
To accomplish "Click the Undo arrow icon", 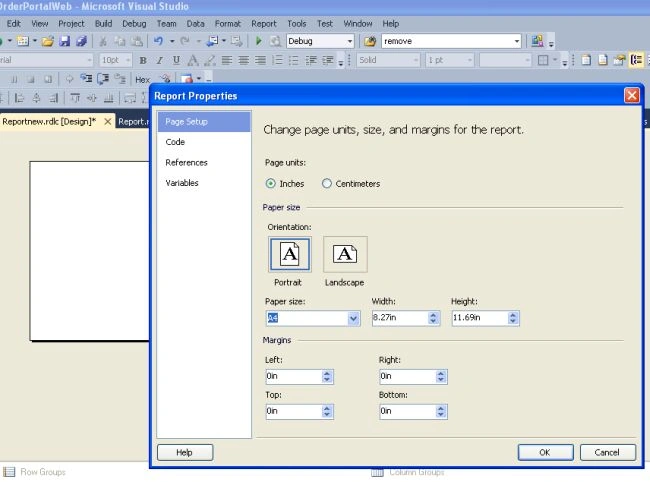I will [x=158, y=41].
